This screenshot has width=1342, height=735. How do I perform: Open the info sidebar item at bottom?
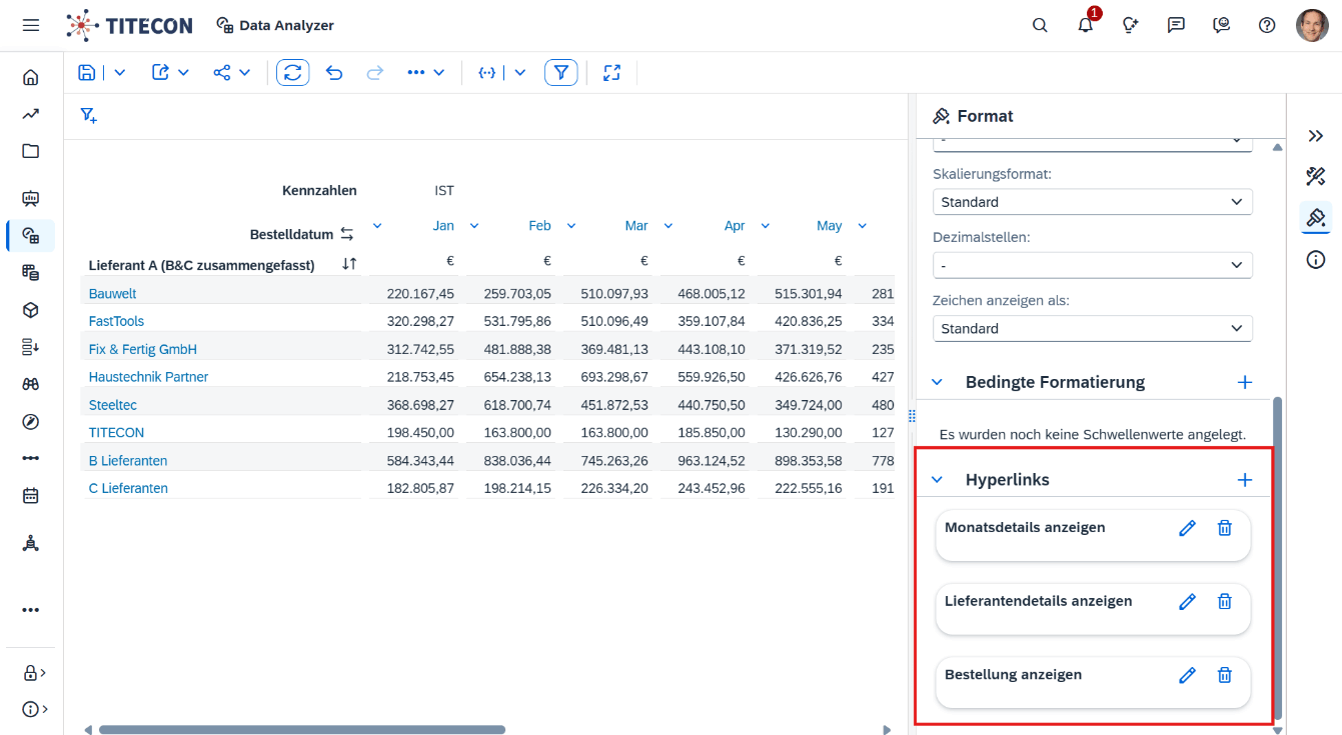[x=34, y=709]
